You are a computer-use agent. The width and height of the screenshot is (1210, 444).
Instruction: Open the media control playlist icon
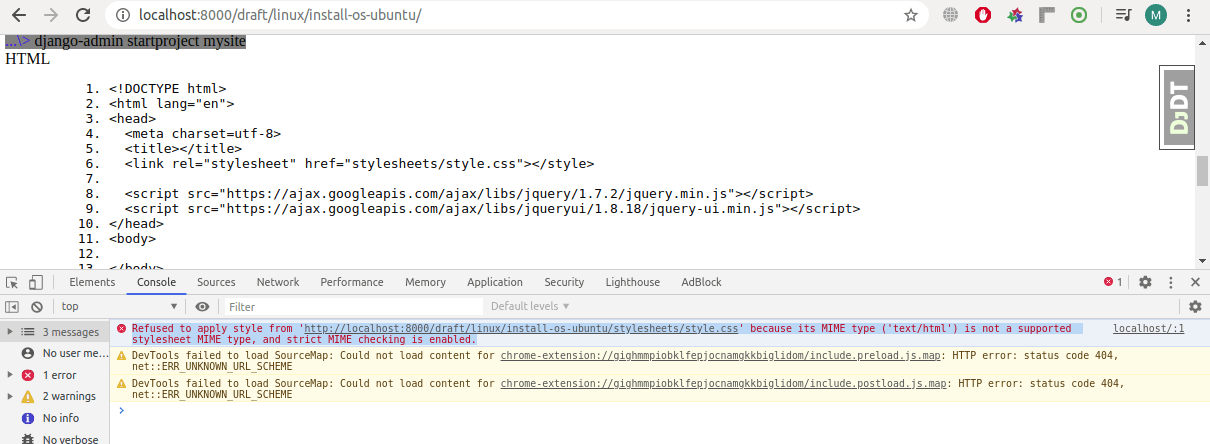click(1124, 15)
